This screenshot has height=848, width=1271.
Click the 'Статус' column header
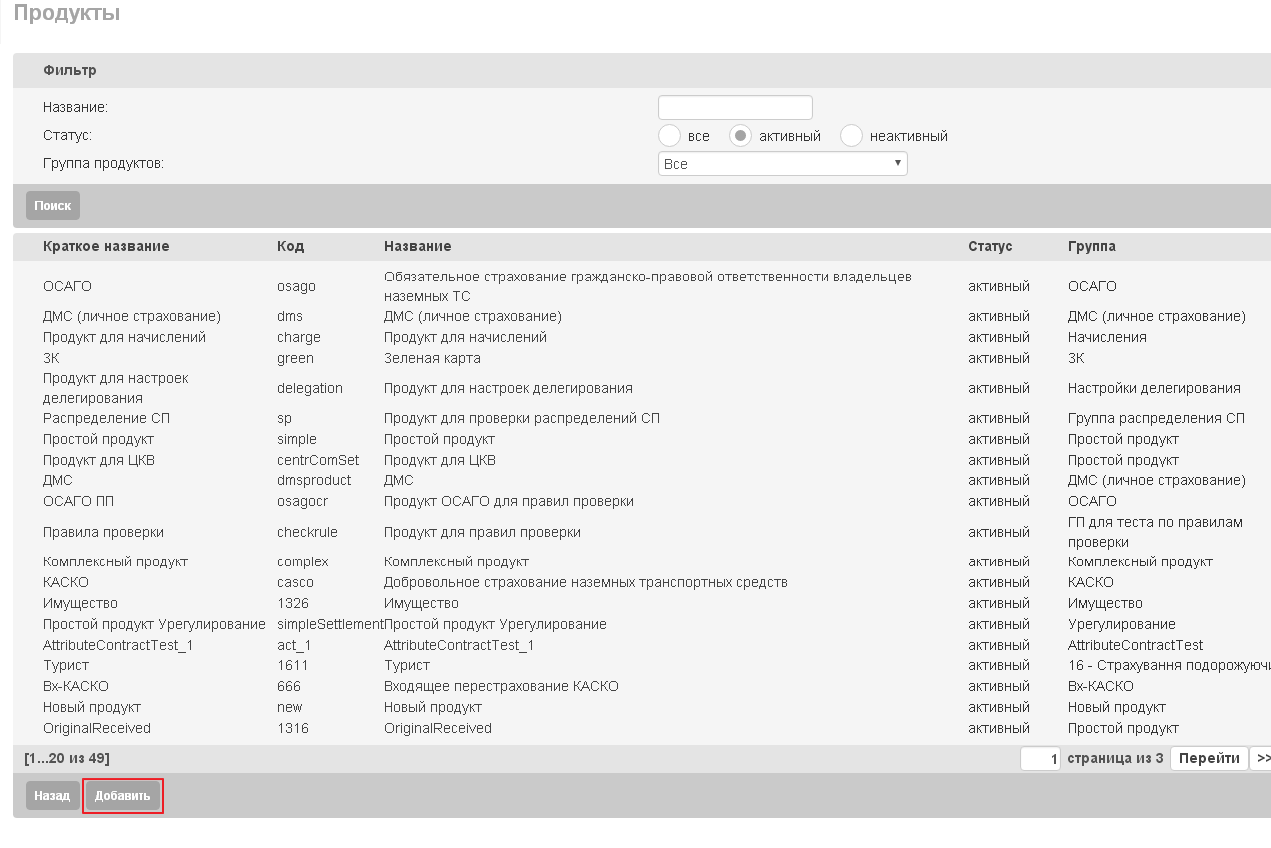990,246
